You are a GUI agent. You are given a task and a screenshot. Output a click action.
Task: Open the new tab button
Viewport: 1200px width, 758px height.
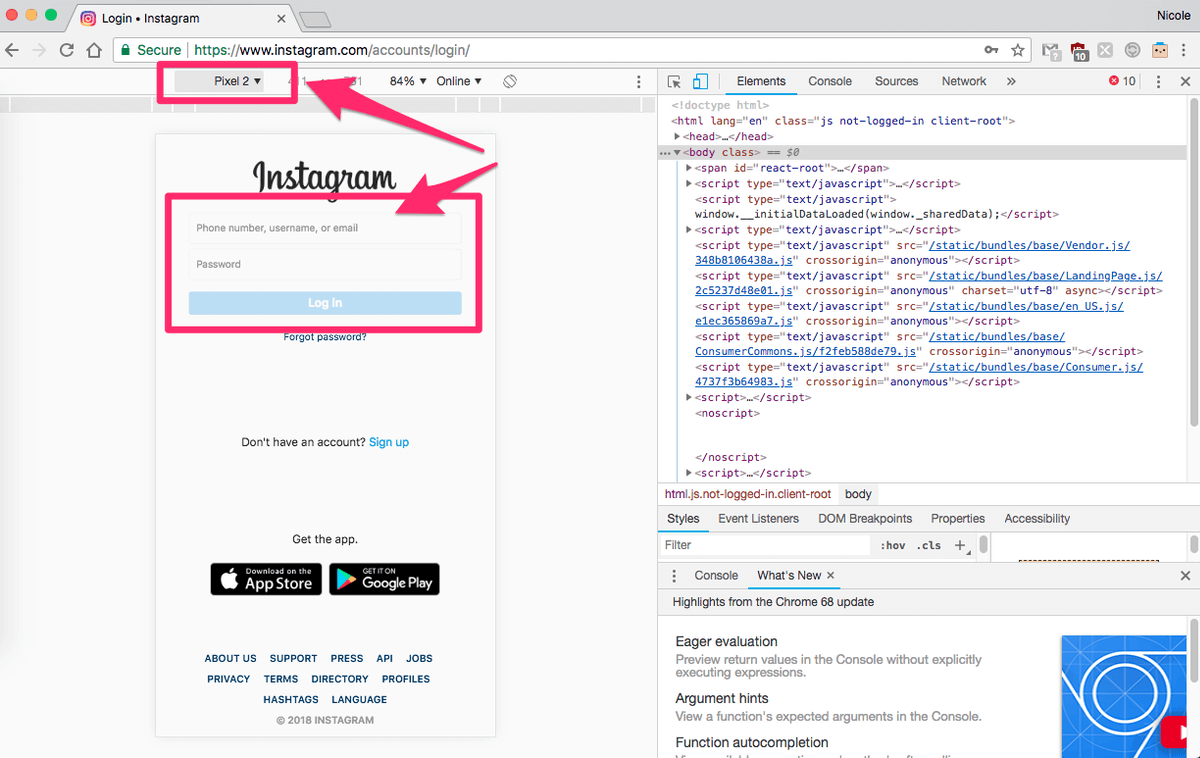tap(314, 19)
